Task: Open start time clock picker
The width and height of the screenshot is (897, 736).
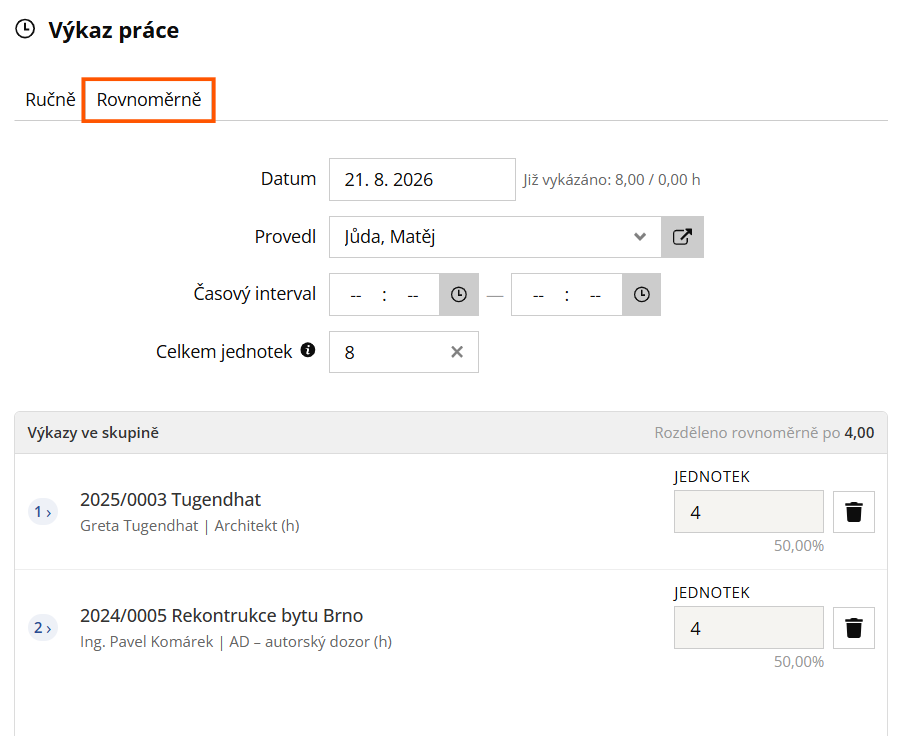Action: point(459,295)
